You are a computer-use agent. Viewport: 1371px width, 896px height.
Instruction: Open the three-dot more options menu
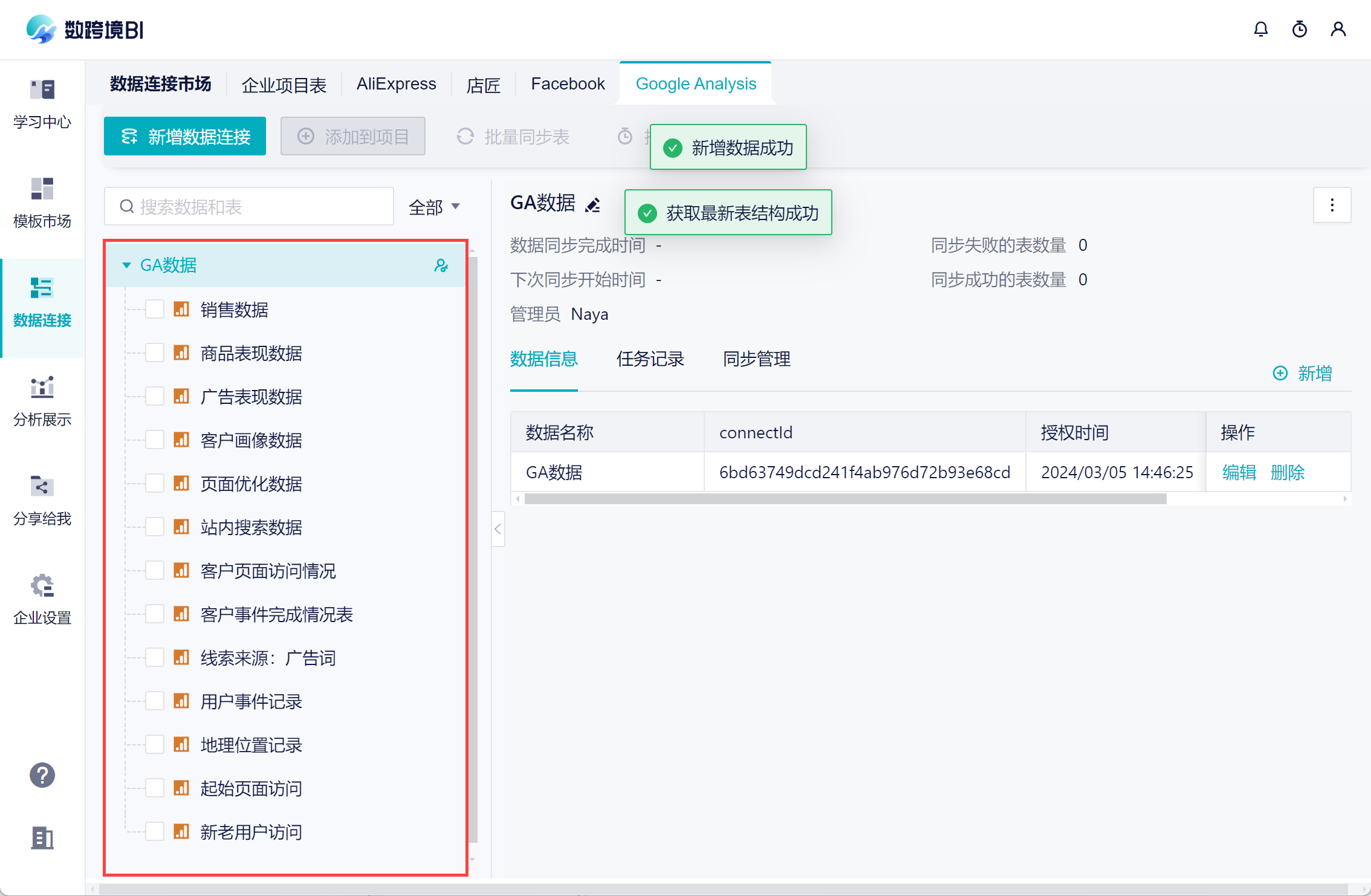tap(1332, 206)
